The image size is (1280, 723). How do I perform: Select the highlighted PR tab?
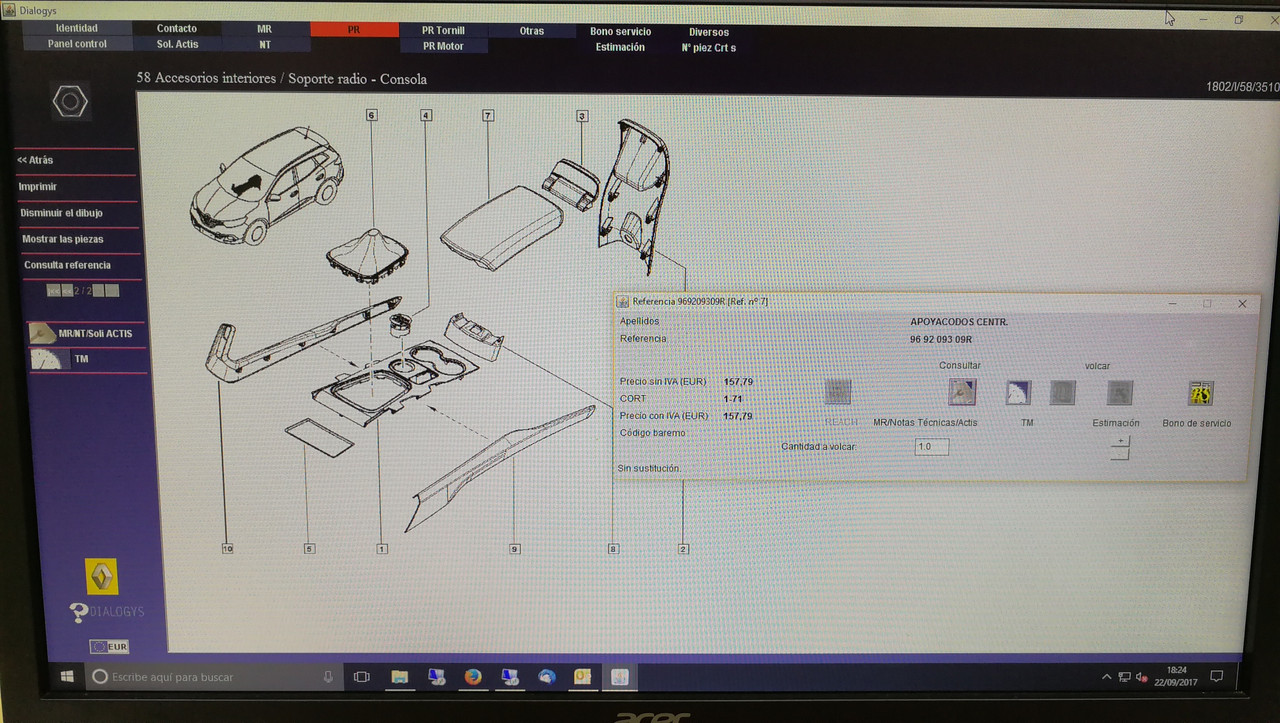[x=354, y=30]
